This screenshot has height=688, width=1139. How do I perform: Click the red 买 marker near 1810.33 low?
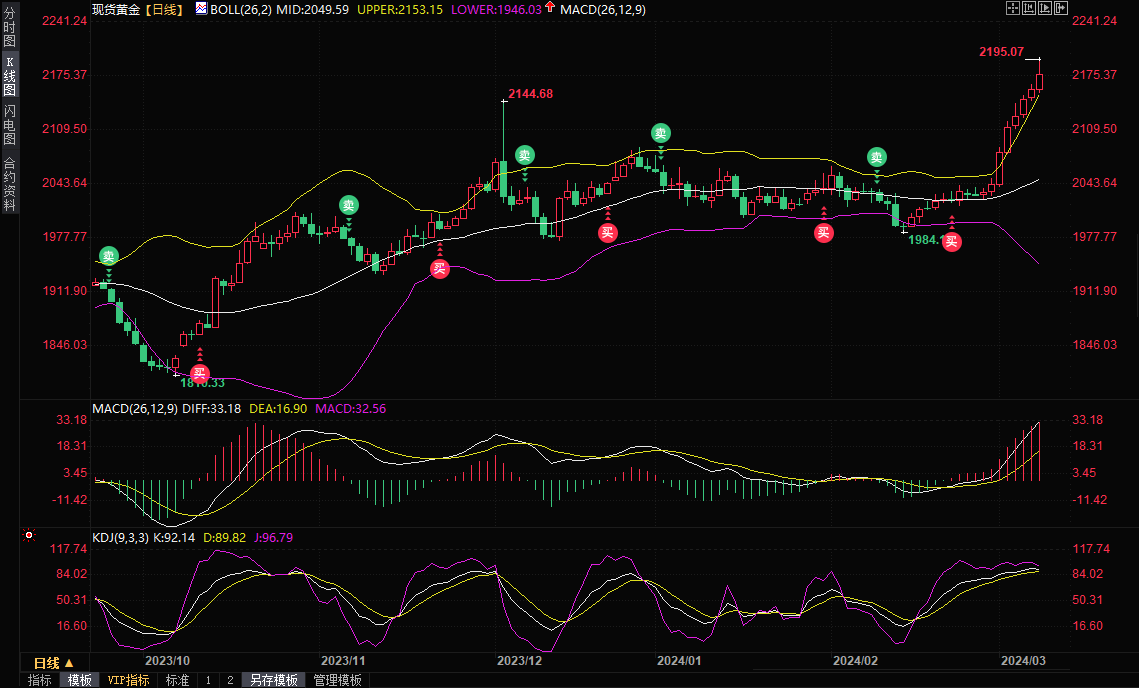pyautogui.click(x=199, y=372)
